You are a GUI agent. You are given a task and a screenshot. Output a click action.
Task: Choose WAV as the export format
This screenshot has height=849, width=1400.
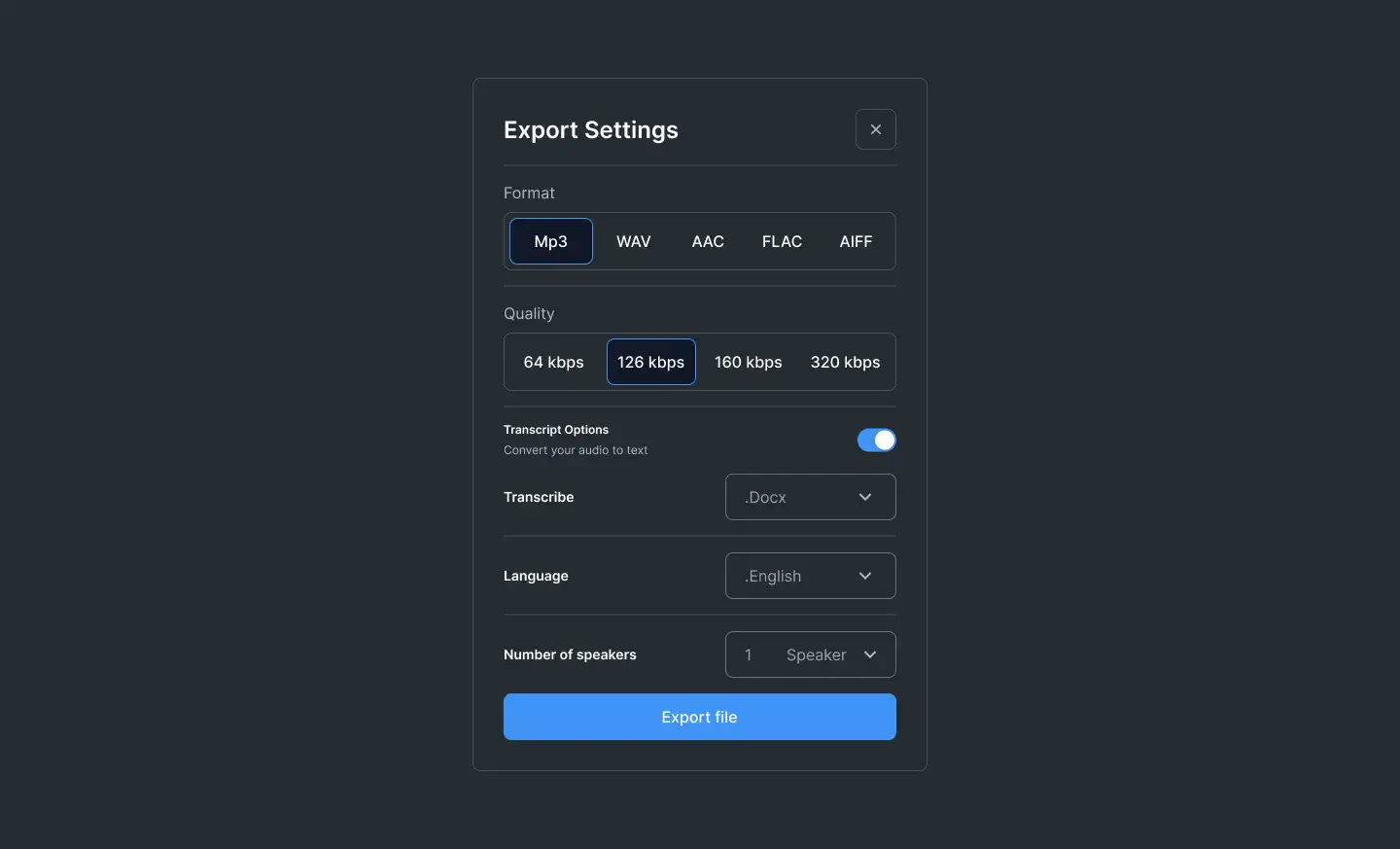pos(634,241)
